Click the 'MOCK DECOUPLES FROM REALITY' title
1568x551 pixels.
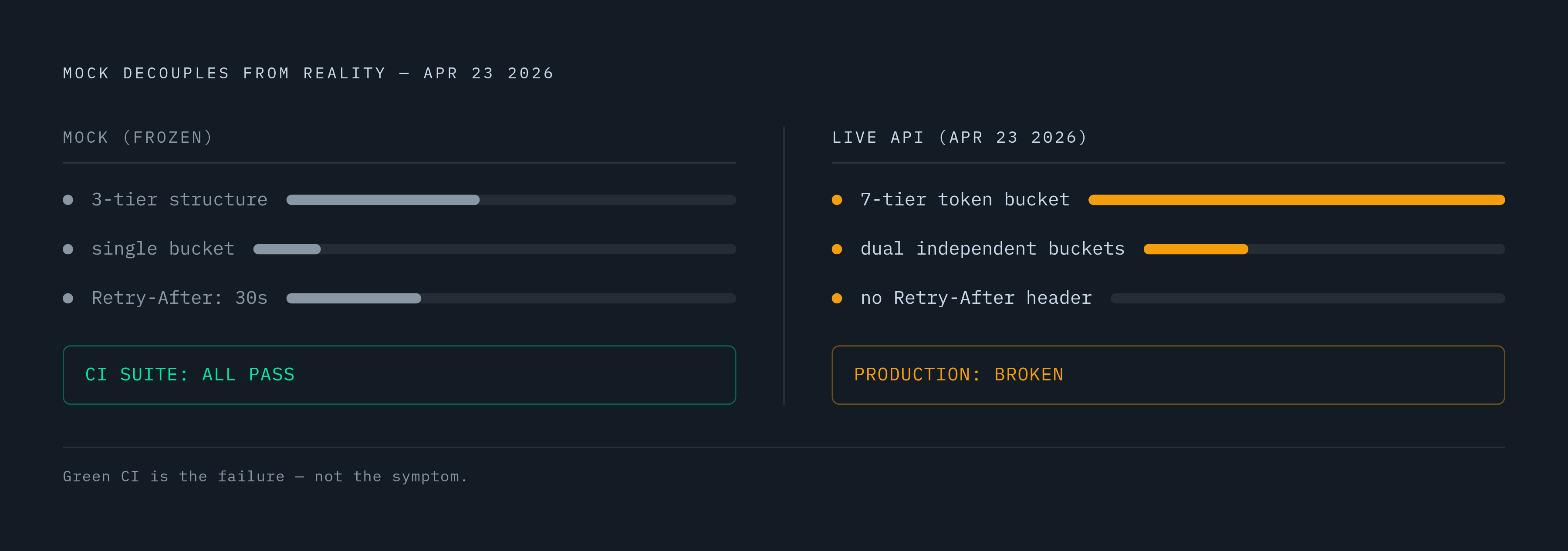tap(308, 74)
